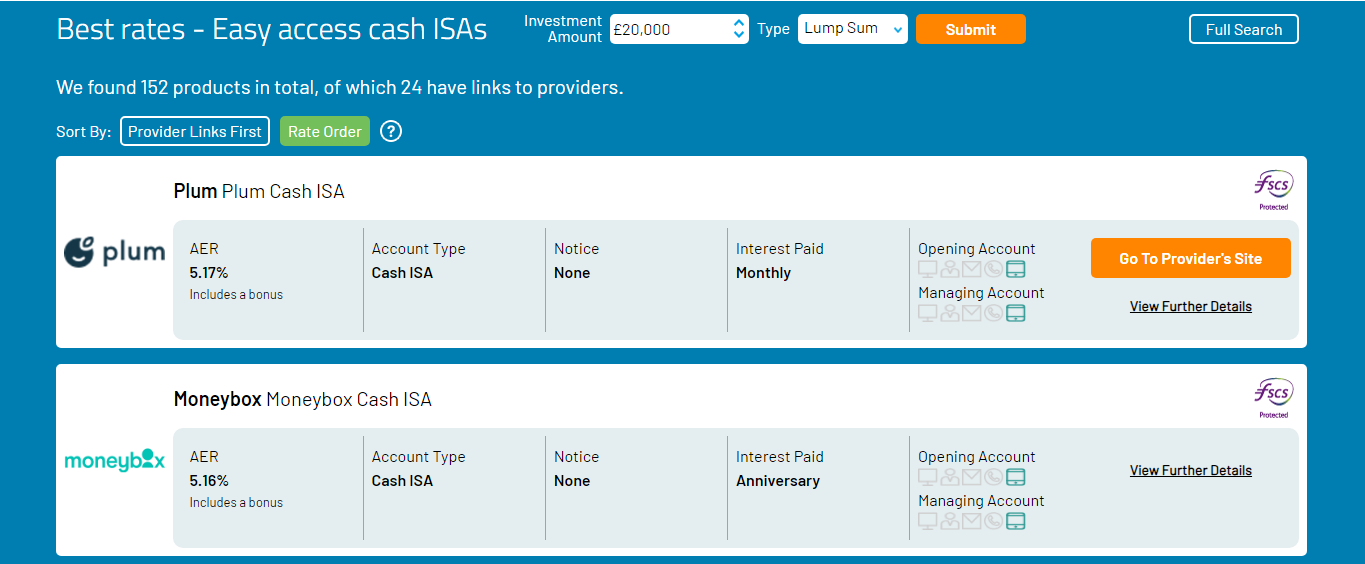Viewport: 1365px width, 564px height.
Task: Click the FSCS Protected badge on Plum card
Action: click(x=1273, y=190)
